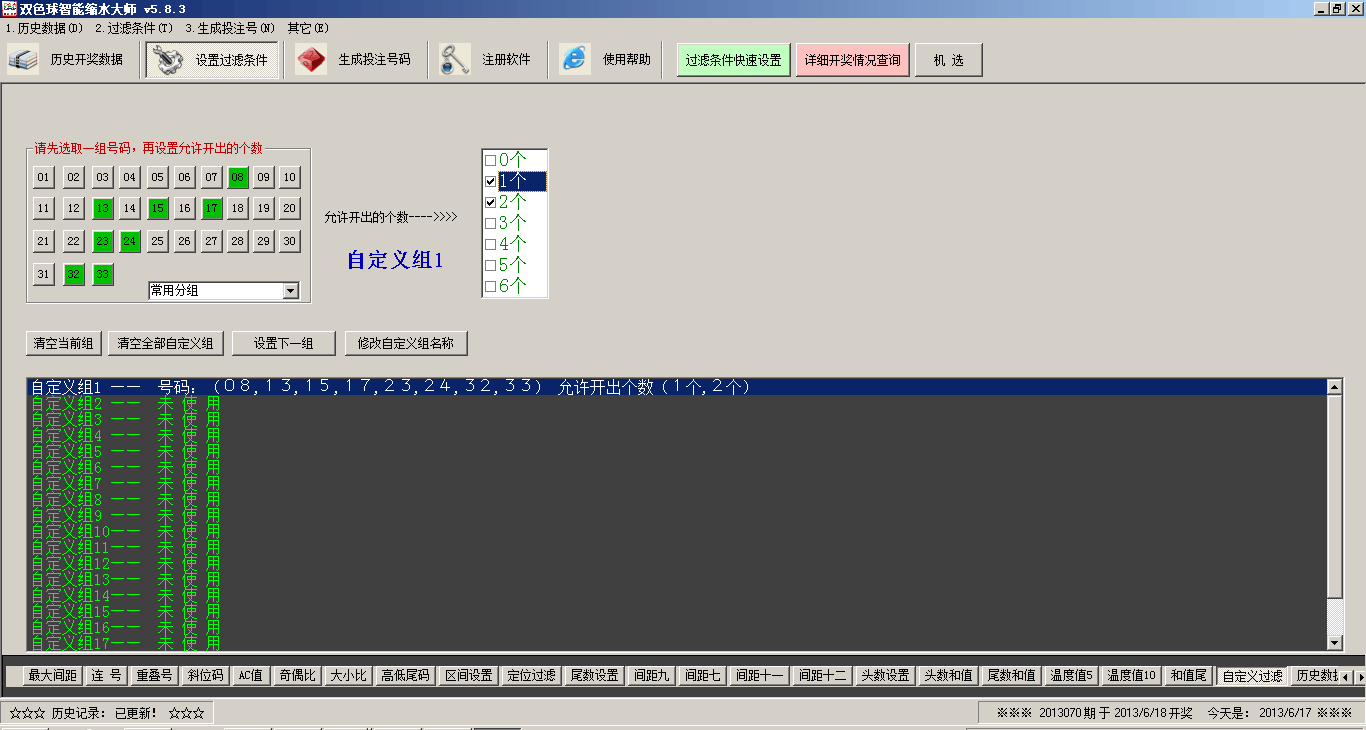Click the 清空全部自定义组 button
1366x730 pixels.
tap(165, 343)
